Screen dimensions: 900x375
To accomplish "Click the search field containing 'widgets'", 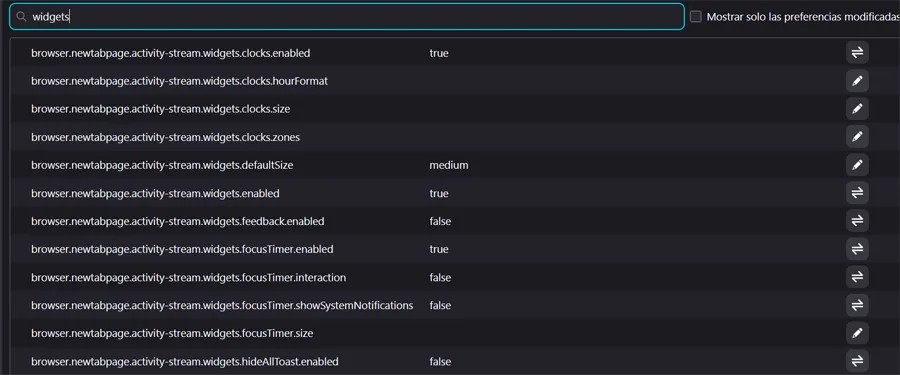I will click(347, 17).
